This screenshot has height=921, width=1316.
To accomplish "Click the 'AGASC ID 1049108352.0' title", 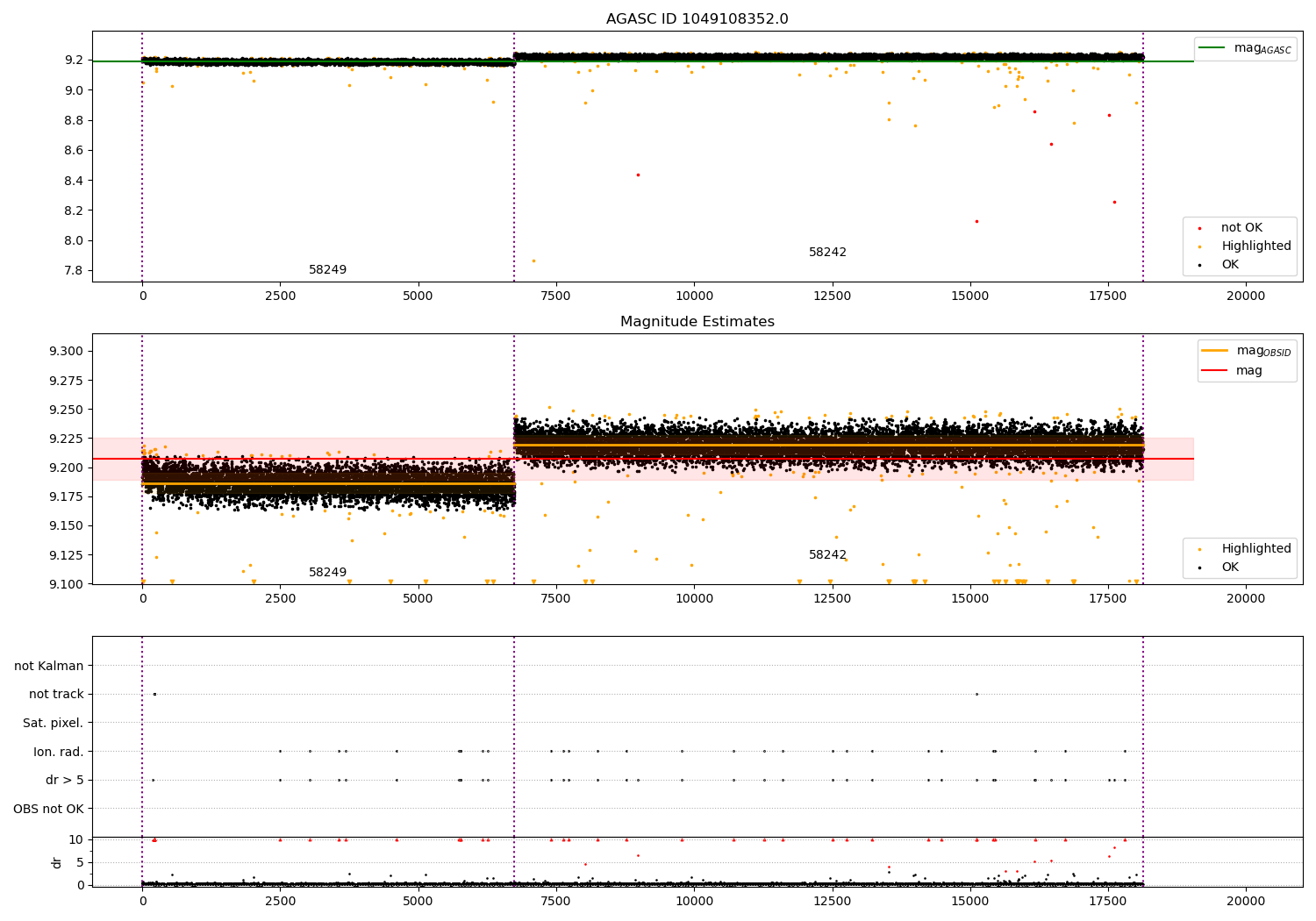I will click(697, 19).
